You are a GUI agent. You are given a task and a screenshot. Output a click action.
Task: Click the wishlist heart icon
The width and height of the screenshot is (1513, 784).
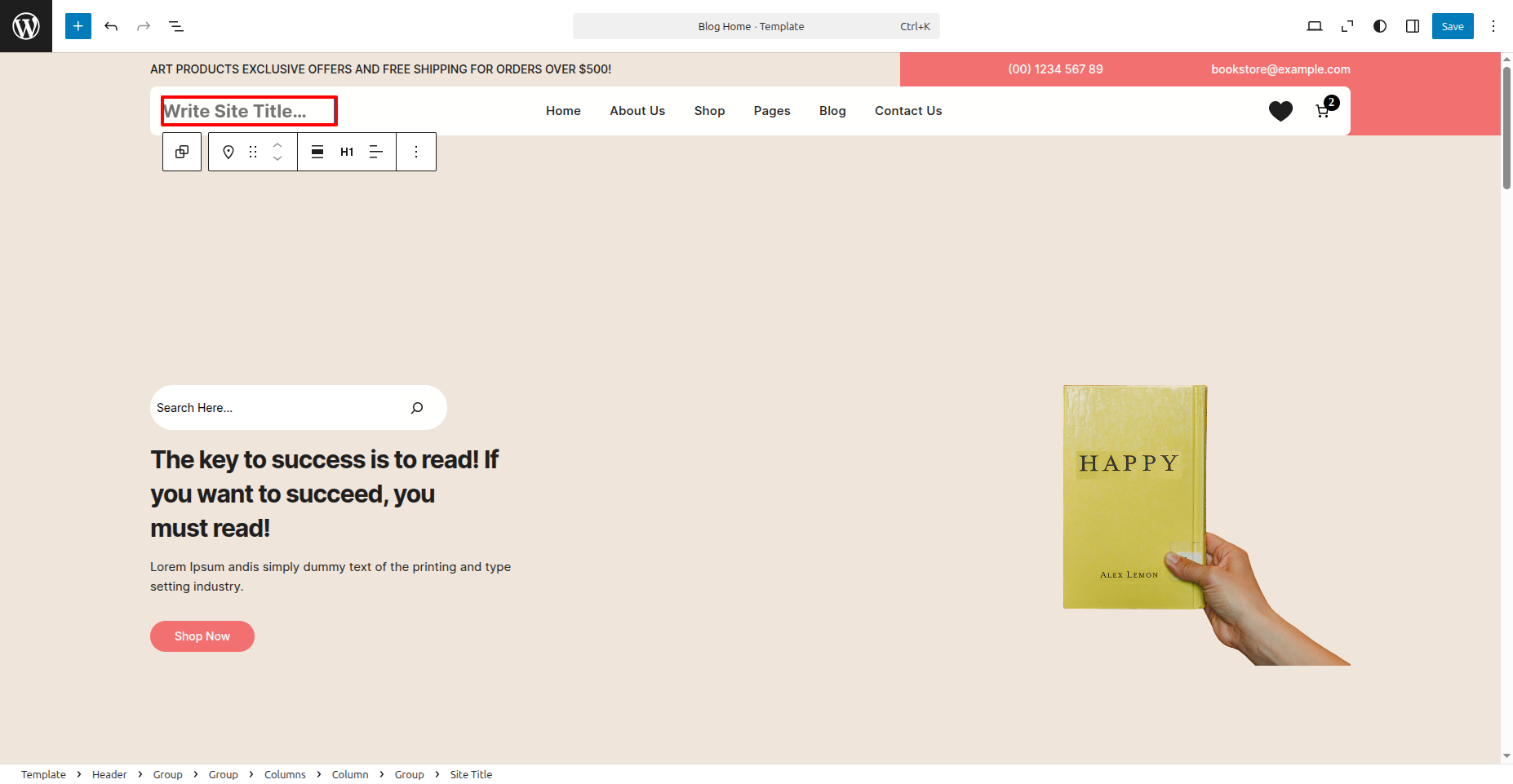pyautogui.click(x=1280, y=111)
